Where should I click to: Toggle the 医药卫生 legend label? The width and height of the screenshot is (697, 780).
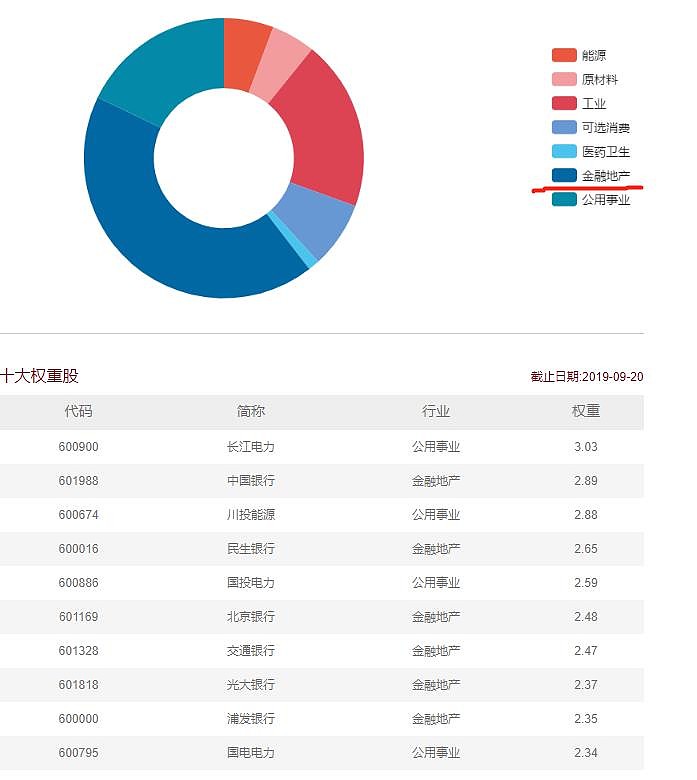pos(606,151)
